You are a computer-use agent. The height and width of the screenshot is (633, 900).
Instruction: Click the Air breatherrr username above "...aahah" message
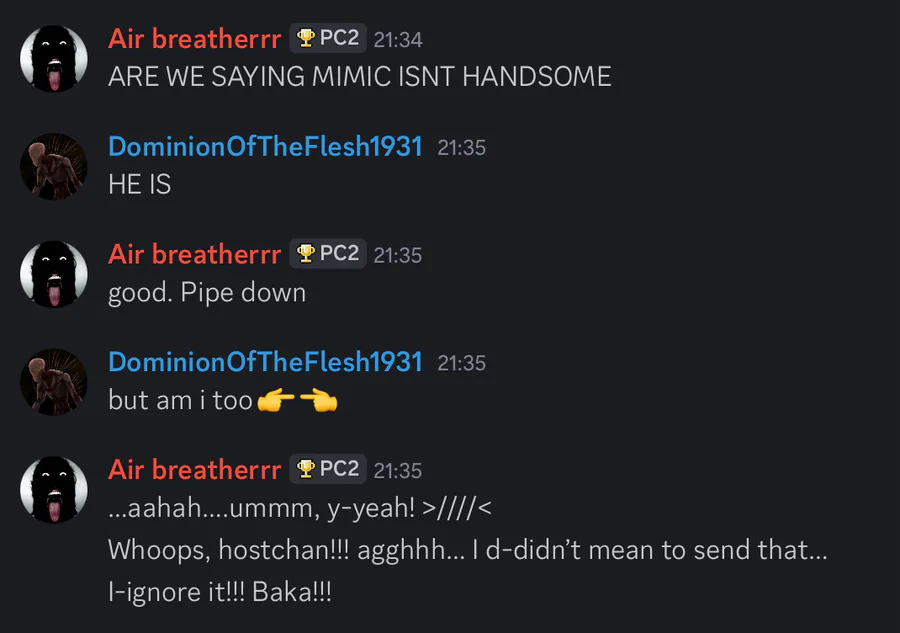click(x=194, y=469)
